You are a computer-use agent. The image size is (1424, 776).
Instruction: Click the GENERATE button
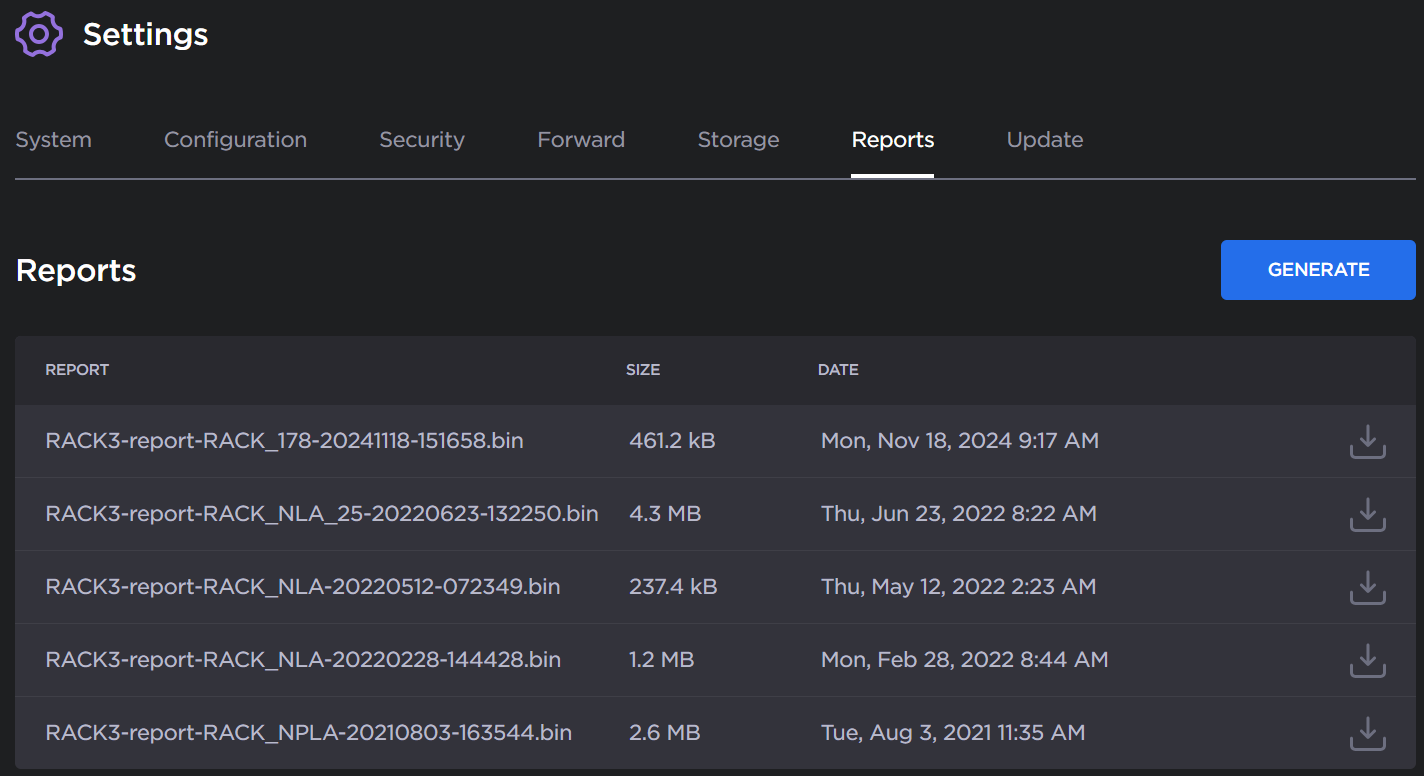click(1317, 269)
